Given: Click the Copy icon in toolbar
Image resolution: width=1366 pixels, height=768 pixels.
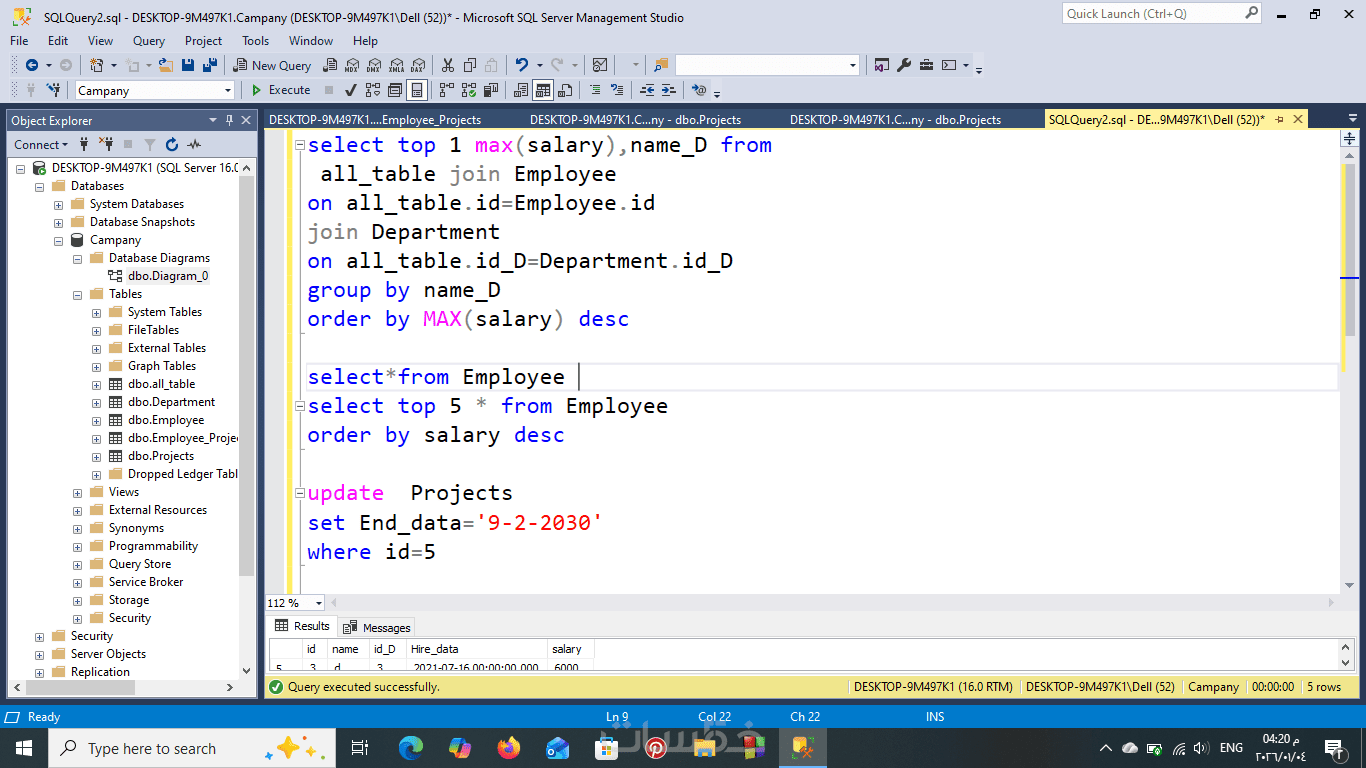Looking at the screenshot, I should point(470,65).
